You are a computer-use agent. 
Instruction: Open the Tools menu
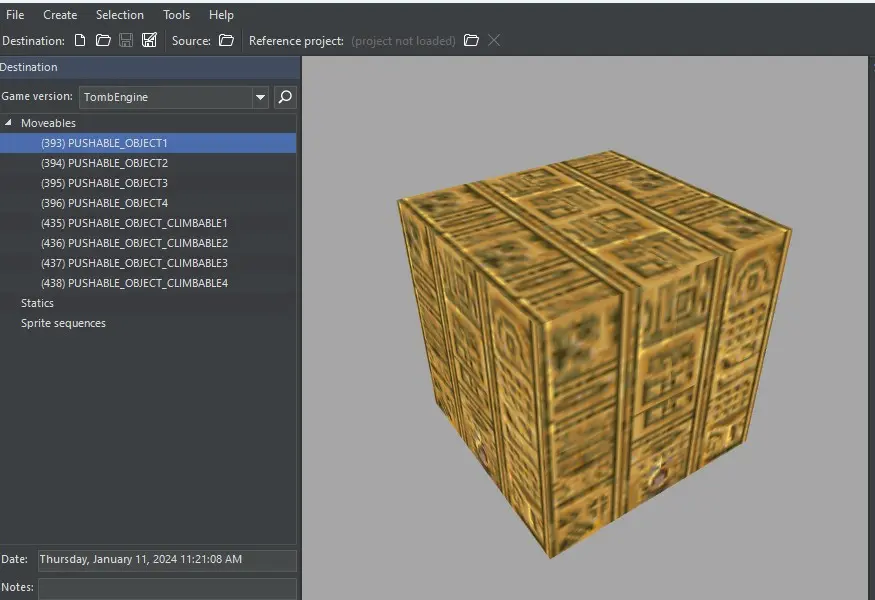point(176,15)
